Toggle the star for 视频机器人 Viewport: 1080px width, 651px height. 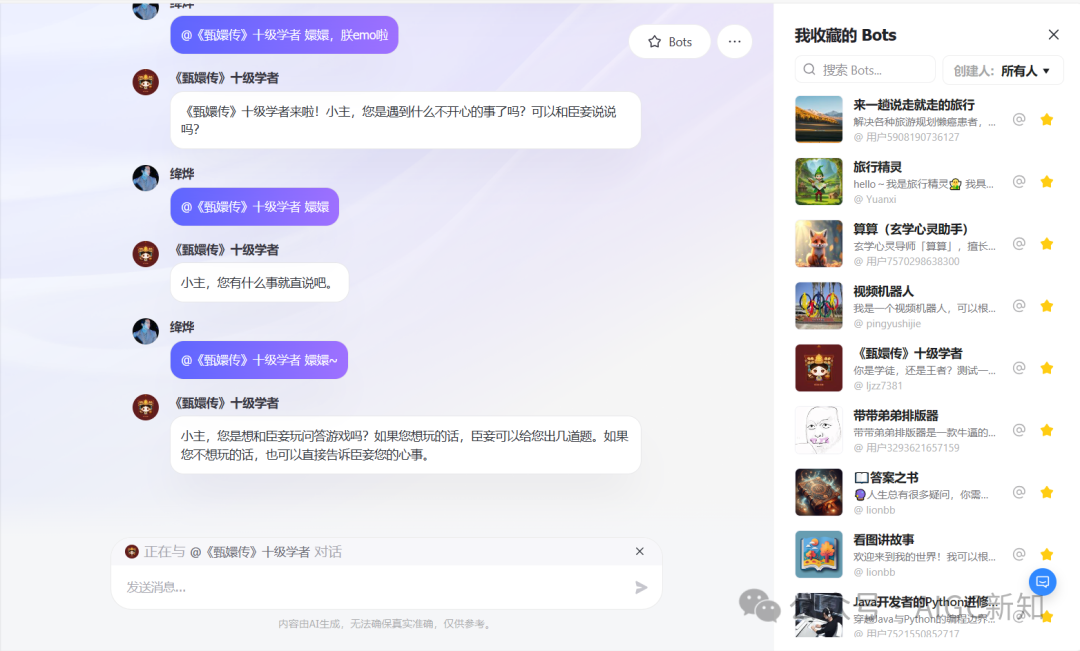click(1047, 306)
